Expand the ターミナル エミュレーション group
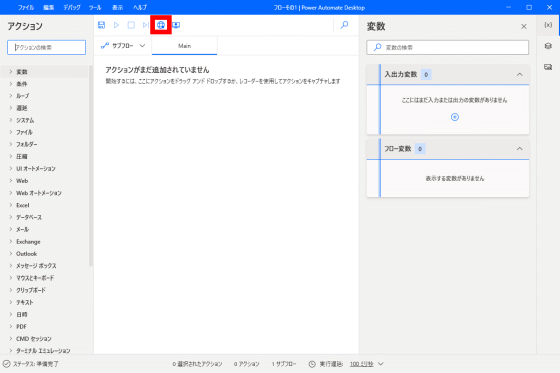Viewport: 560px width, 373px height. pos(11,351)
